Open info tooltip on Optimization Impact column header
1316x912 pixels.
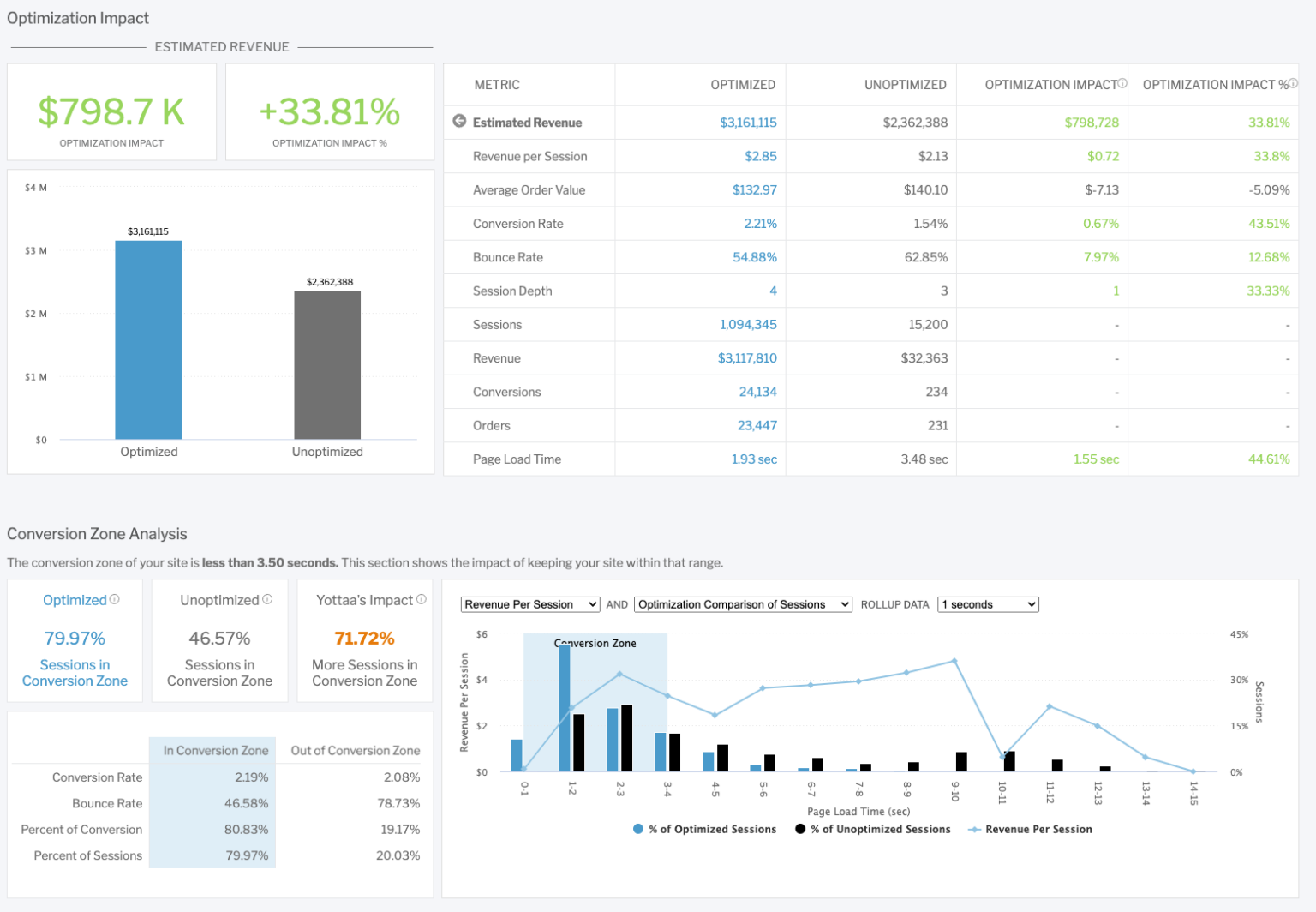[1122, 83]
